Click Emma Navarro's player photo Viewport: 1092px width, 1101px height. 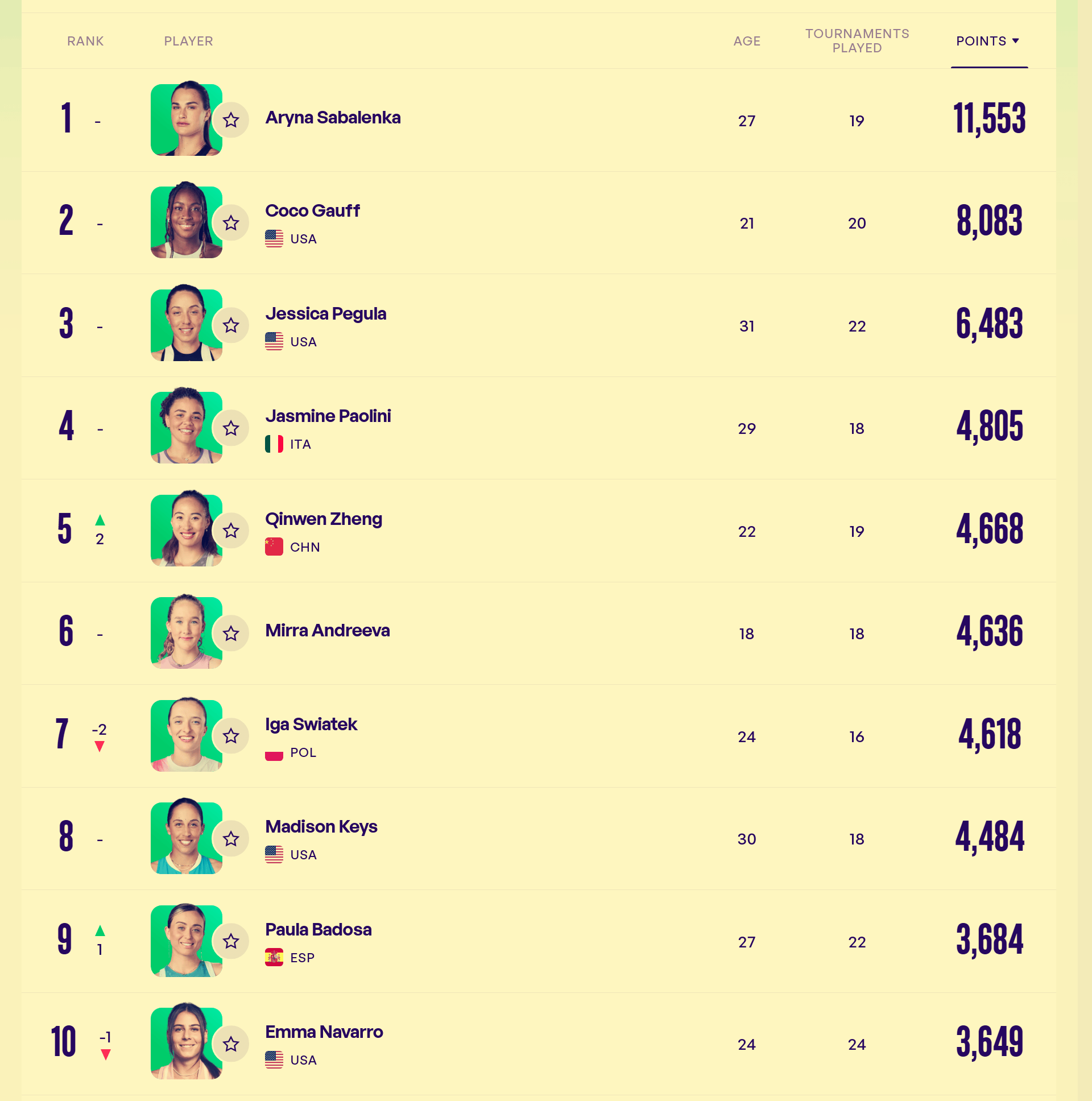(x=186, y=1043)
